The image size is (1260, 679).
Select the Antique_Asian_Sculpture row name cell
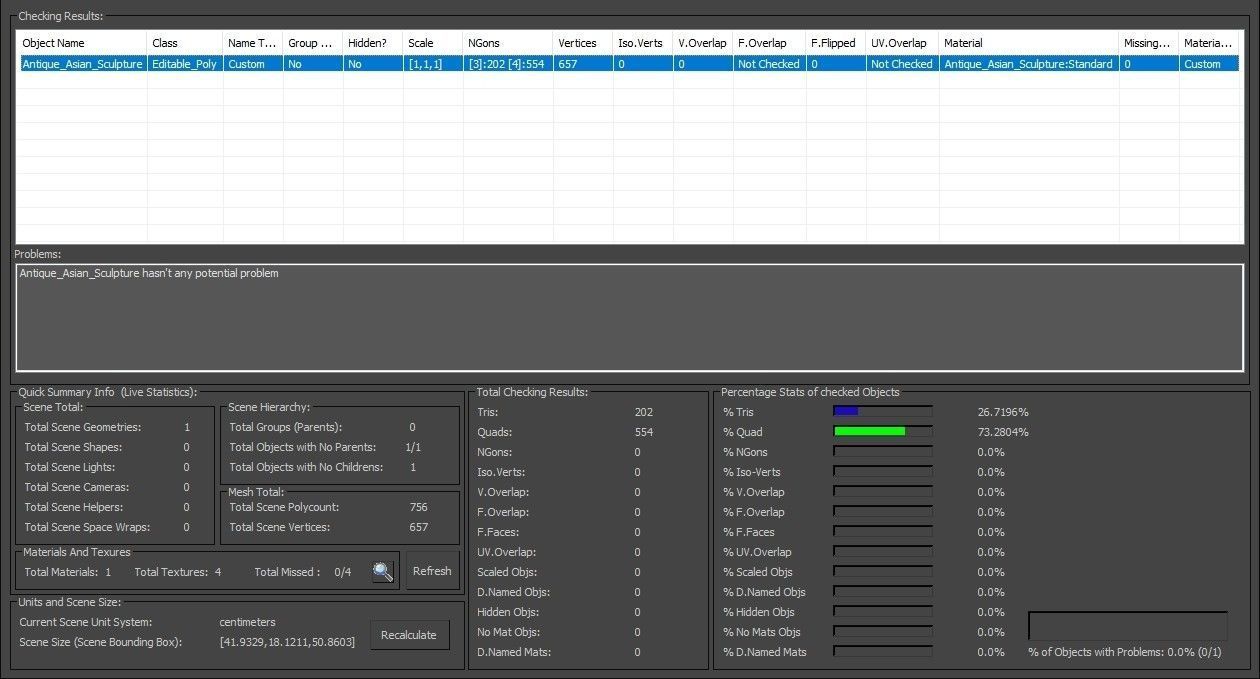[82, 64]
